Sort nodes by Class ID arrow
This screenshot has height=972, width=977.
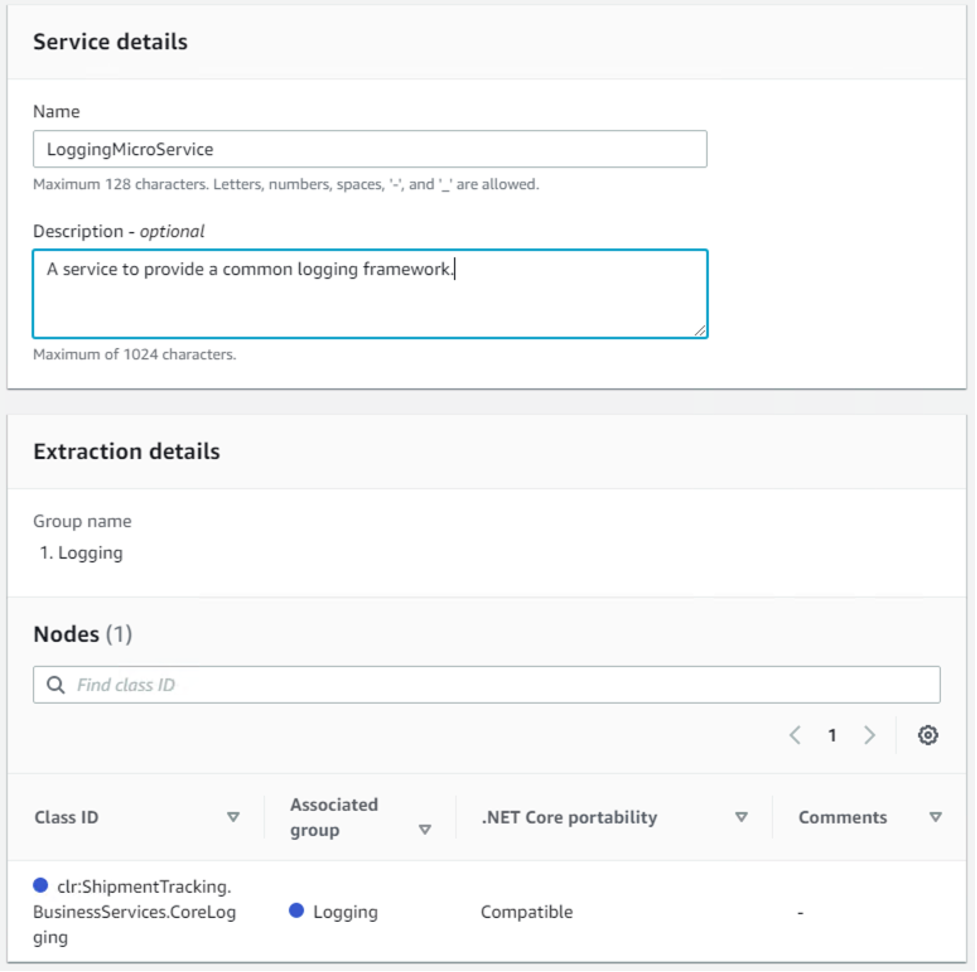(233, 817)
